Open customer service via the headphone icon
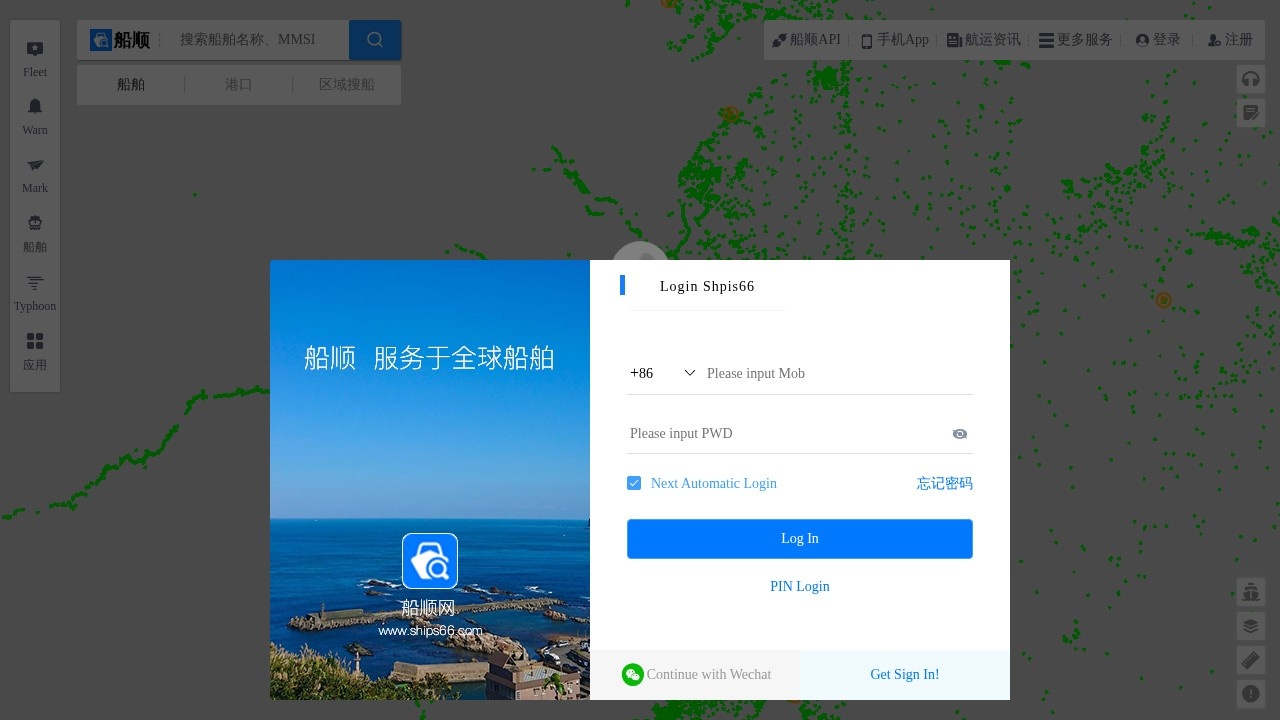The width and height of the screenshot is (1280, 720). (x=1251, y=79)
